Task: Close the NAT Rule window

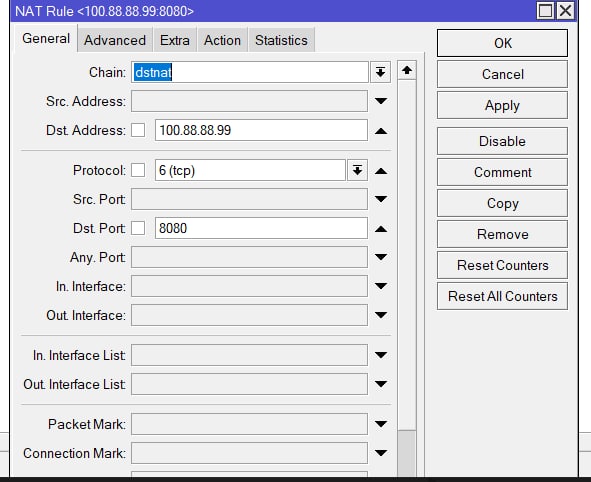Action: click(565, 11)
